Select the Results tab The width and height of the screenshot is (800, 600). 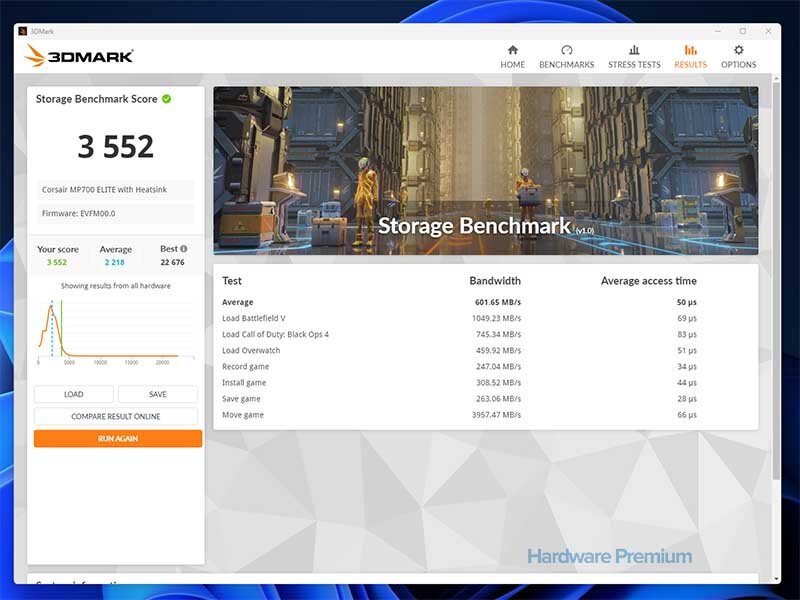click(690, 57)
